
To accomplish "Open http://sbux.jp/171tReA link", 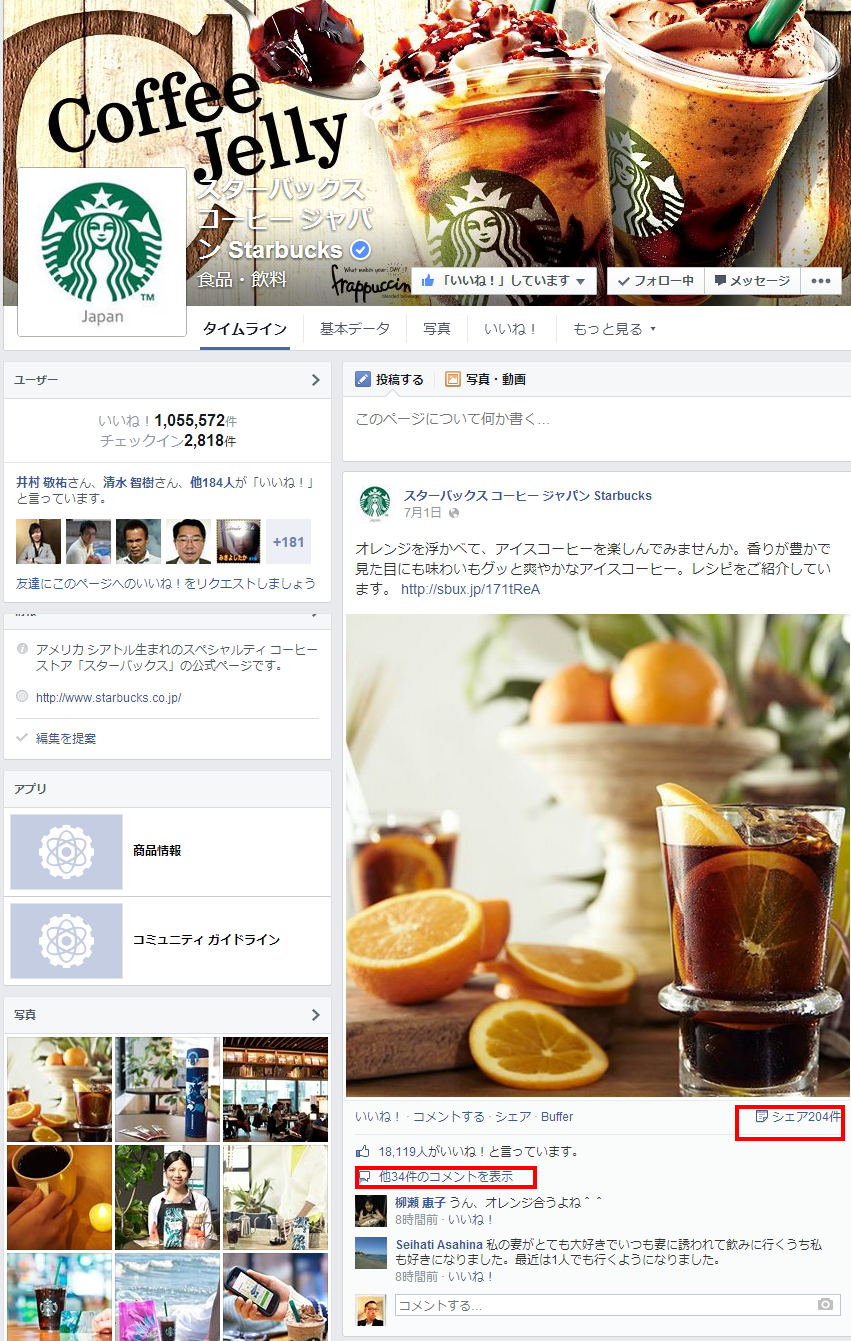I will tap(470, 589).
